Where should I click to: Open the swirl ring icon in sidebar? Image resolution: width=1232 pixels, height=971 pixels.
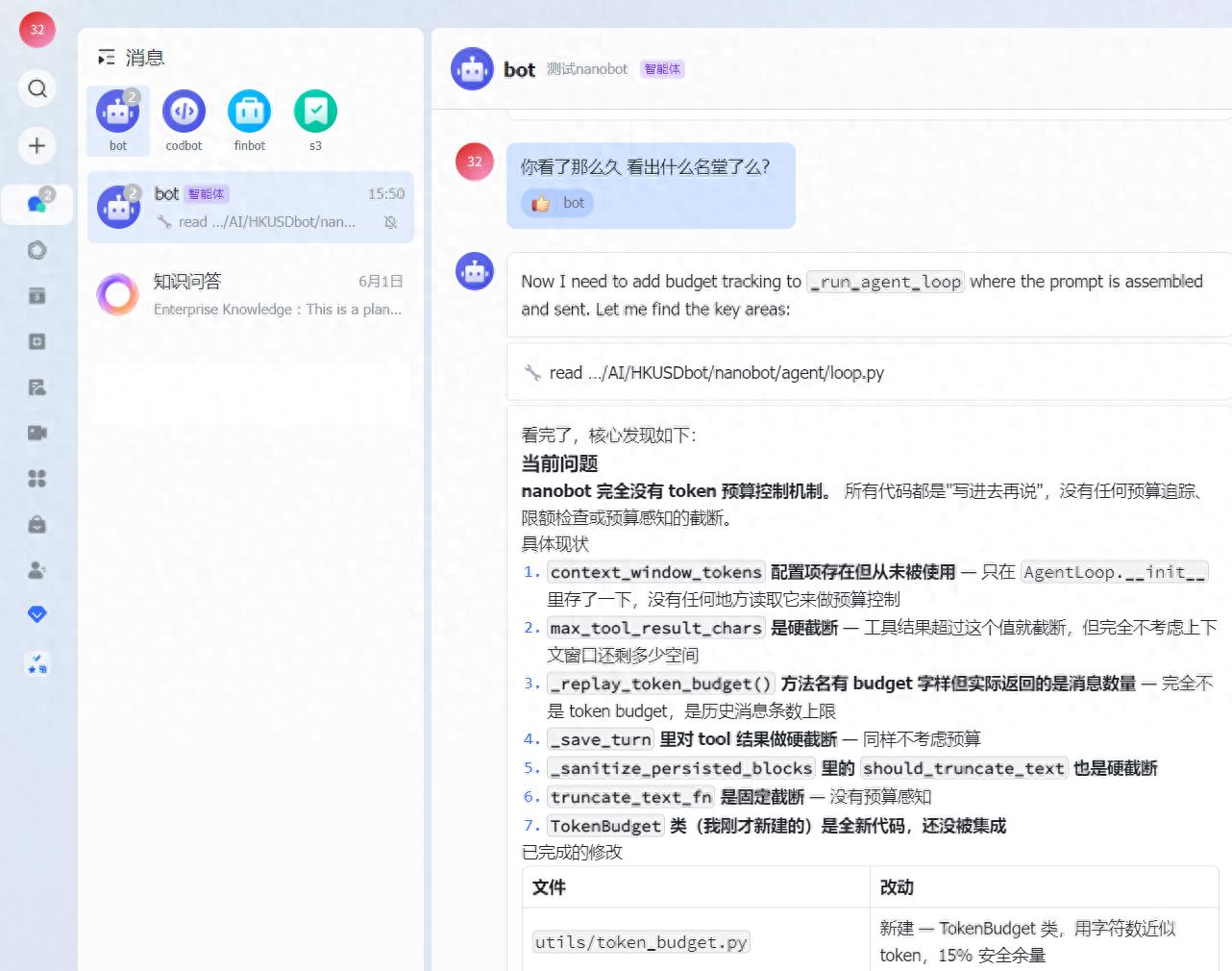point(37,250)
